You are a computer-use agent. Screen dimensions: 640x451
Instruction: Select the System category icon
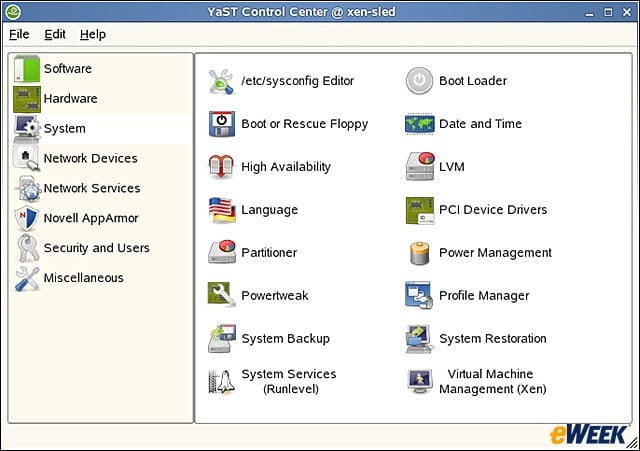27,129
